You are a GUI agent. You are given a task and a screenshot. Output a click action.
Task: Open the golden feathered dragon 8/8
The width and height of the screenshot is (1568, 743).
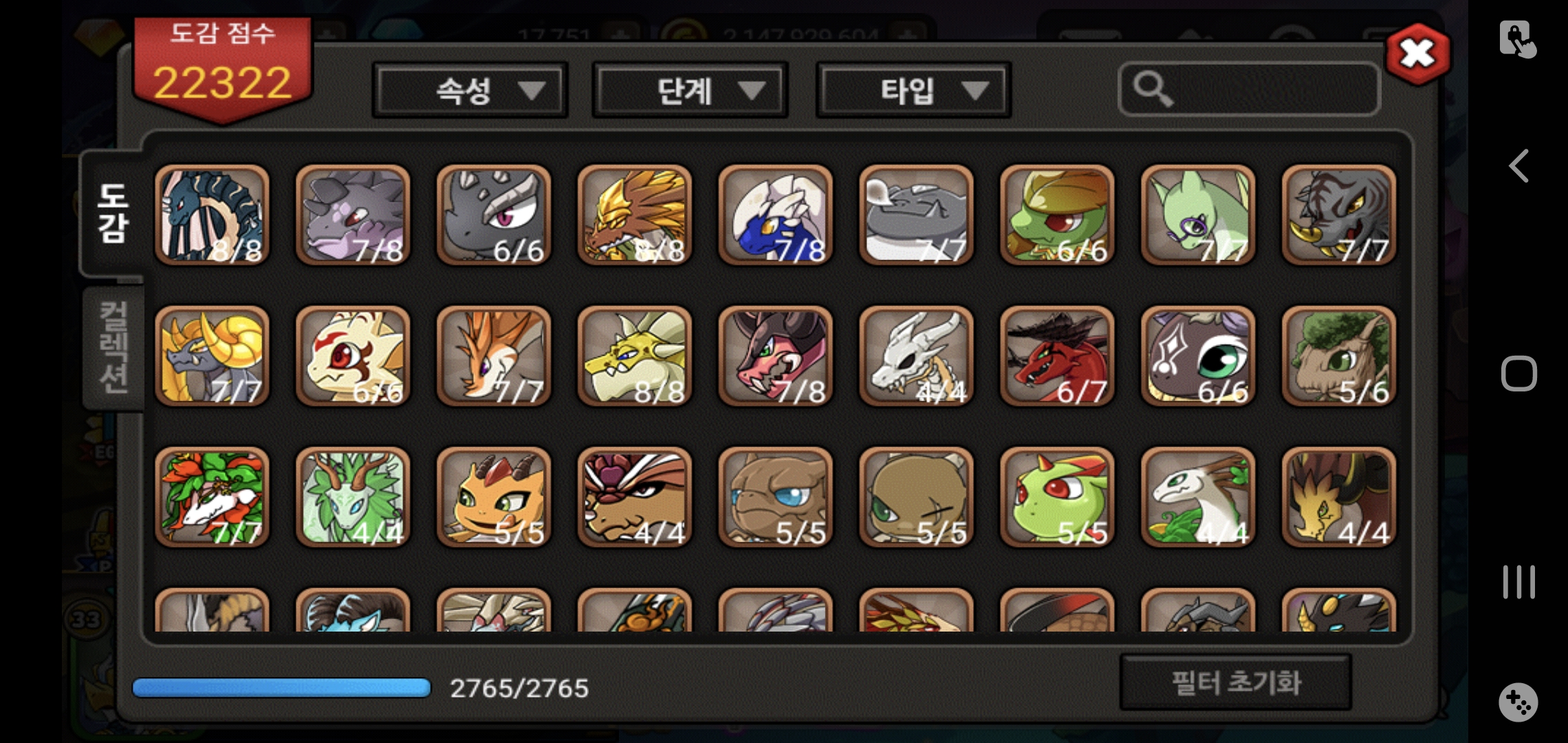coord(634,215)
